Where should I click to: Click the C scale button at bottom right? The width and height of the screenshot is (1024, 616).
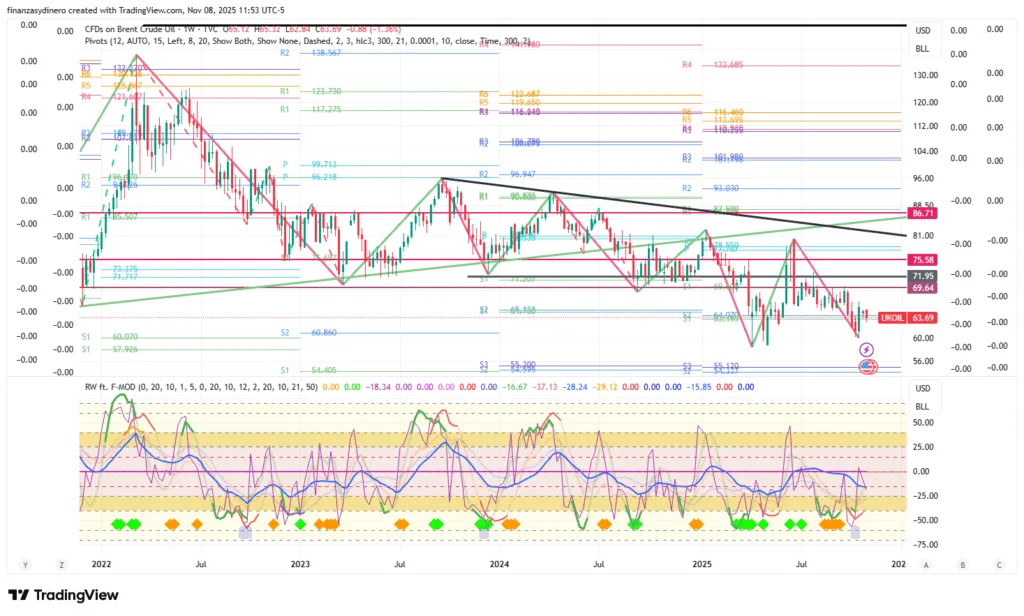tap(997, 565)
